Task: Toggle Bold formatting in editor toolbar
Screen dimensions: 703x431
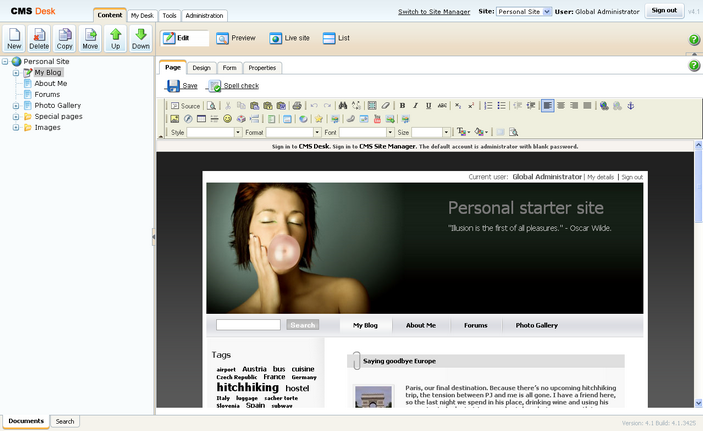Action: tap(402, 105)
